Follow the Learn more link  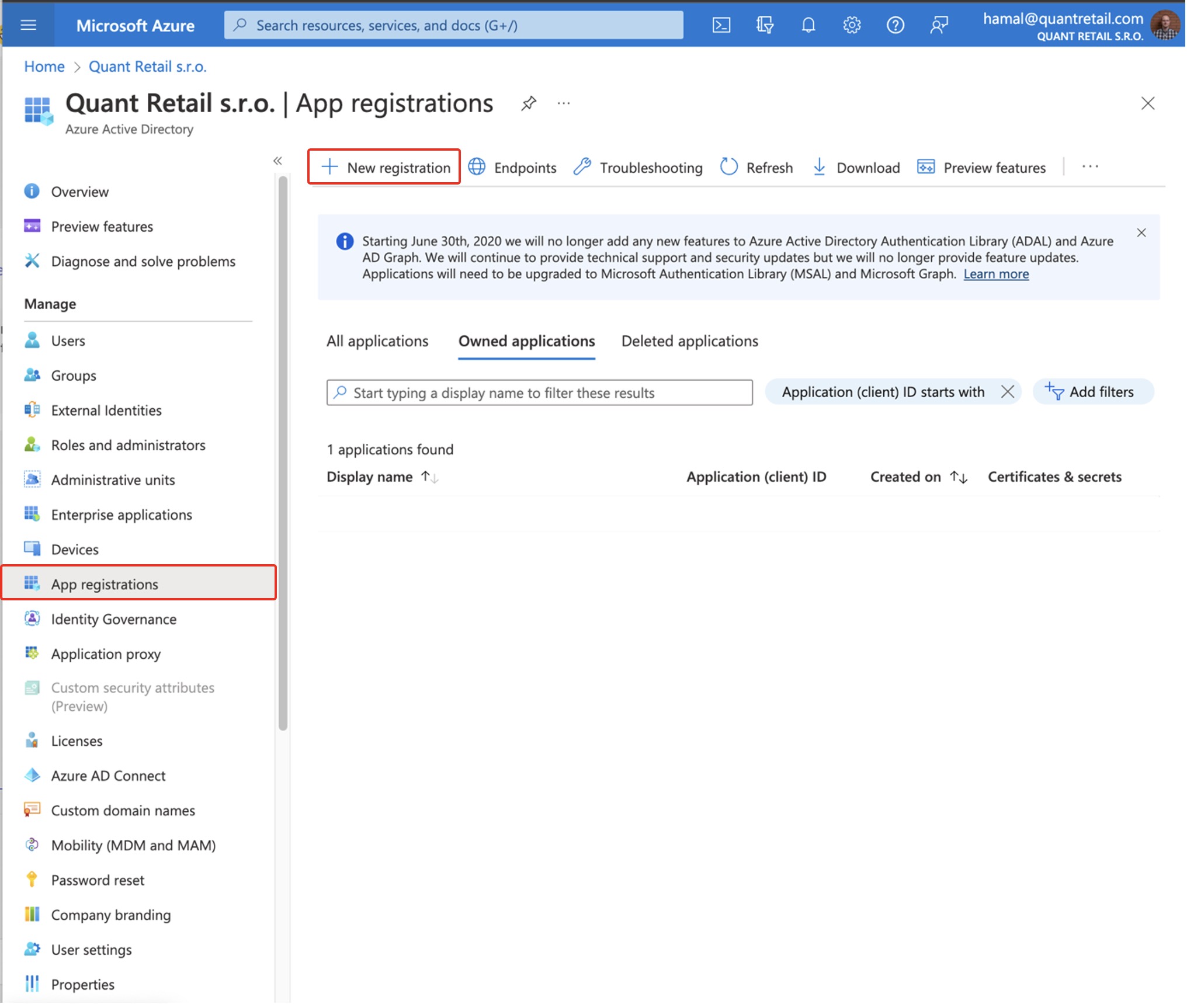click(998, 274)
